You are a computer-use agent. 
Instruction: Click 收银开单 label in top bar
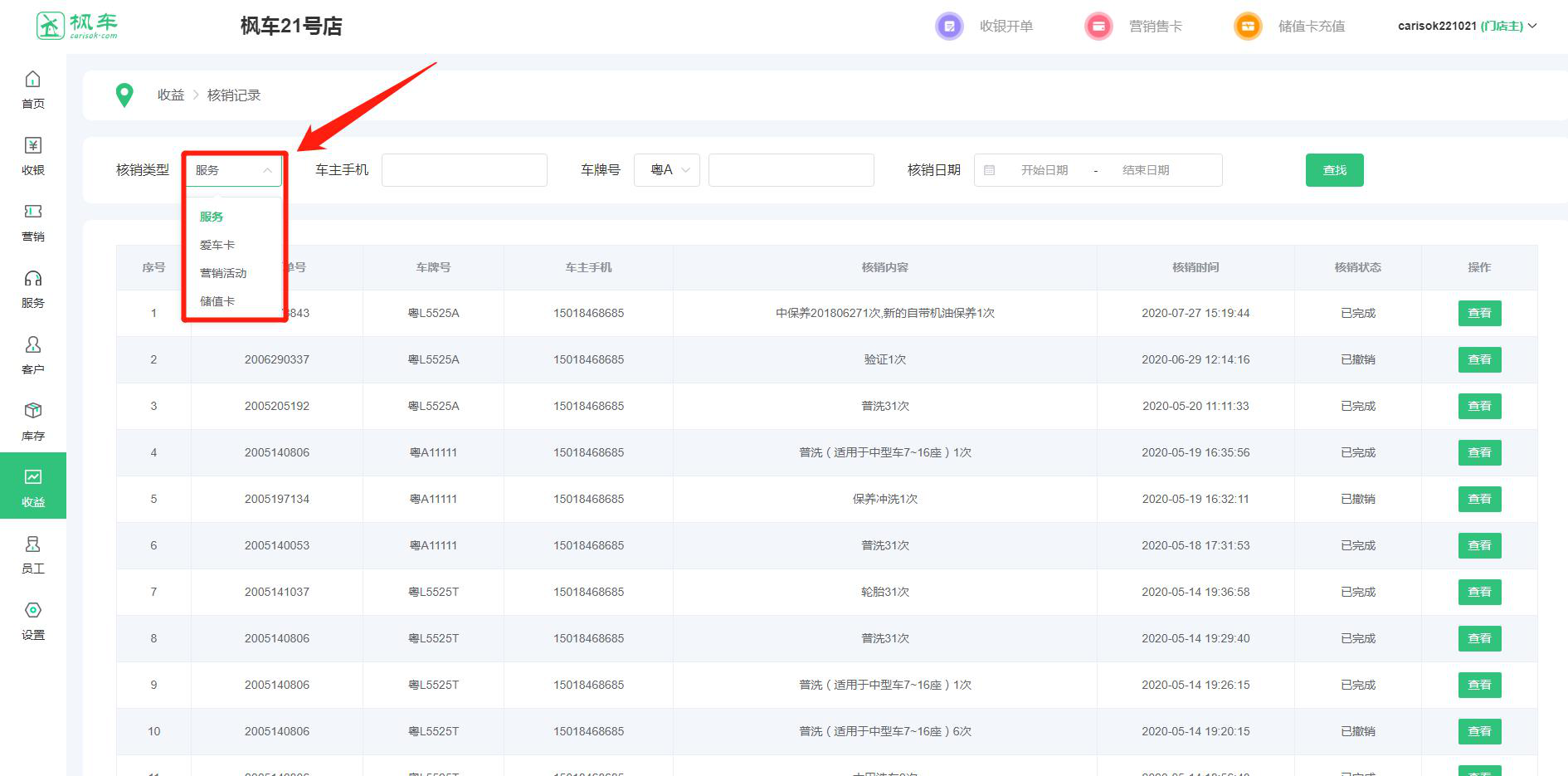[x=1006, y=27]
